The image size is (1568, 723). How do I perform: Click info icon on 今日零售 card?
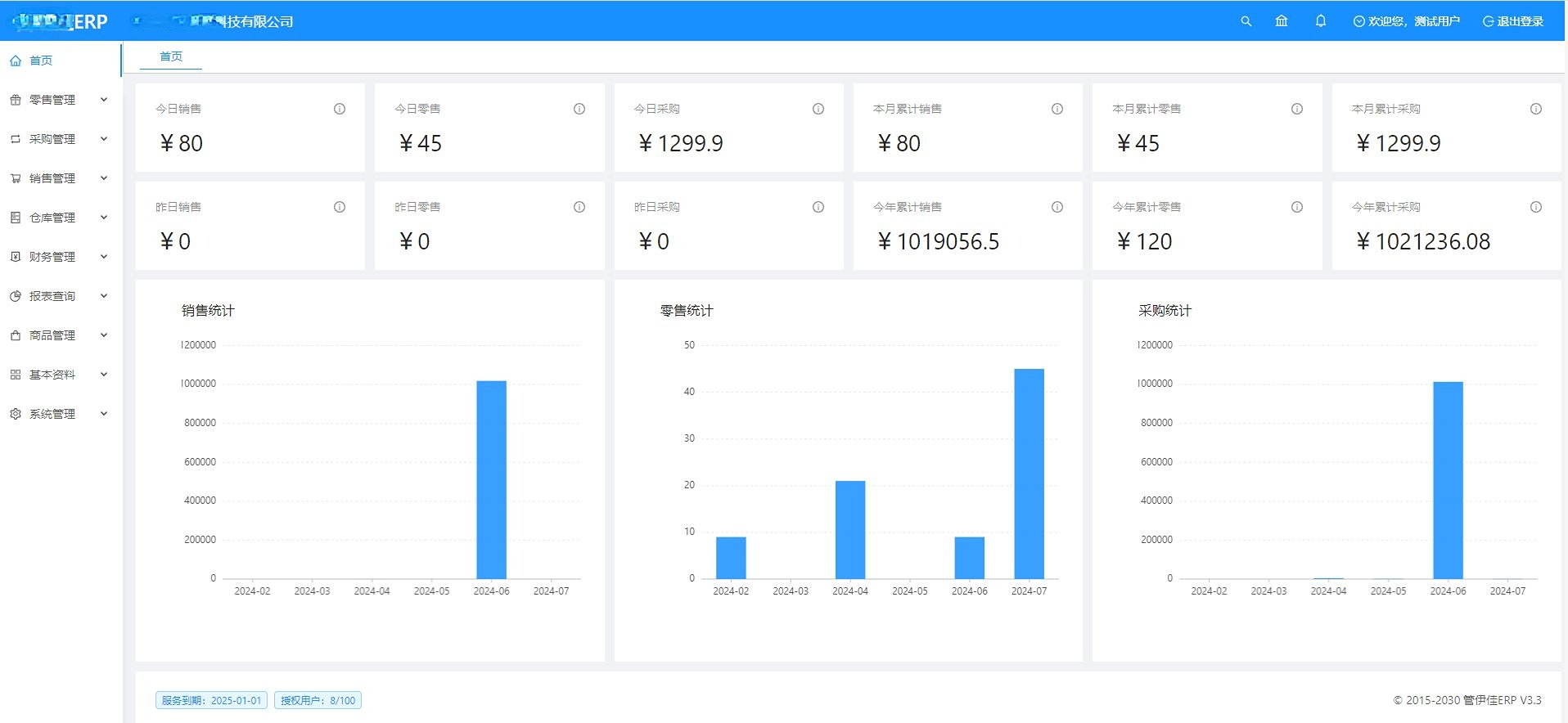[579, 109]
